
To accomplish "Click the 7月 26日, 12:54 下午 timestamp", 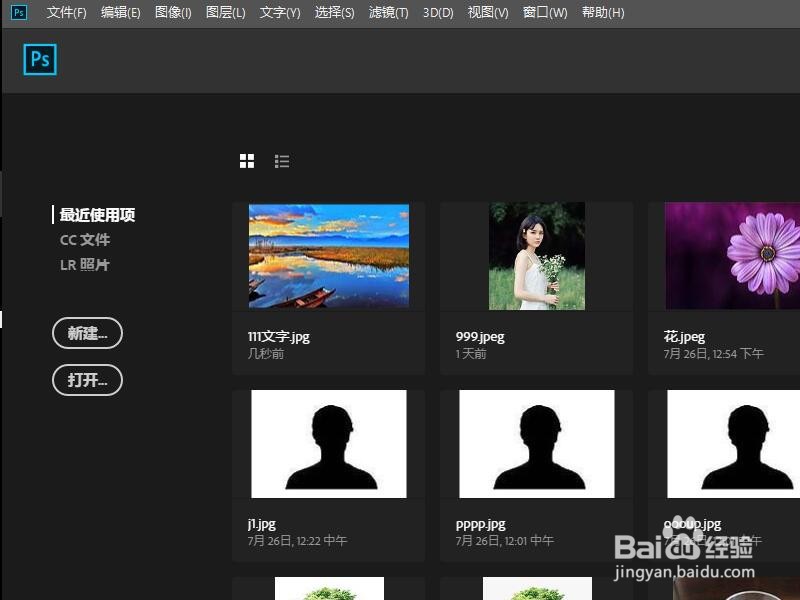I will pyautogui.click(x=714, y=354).
